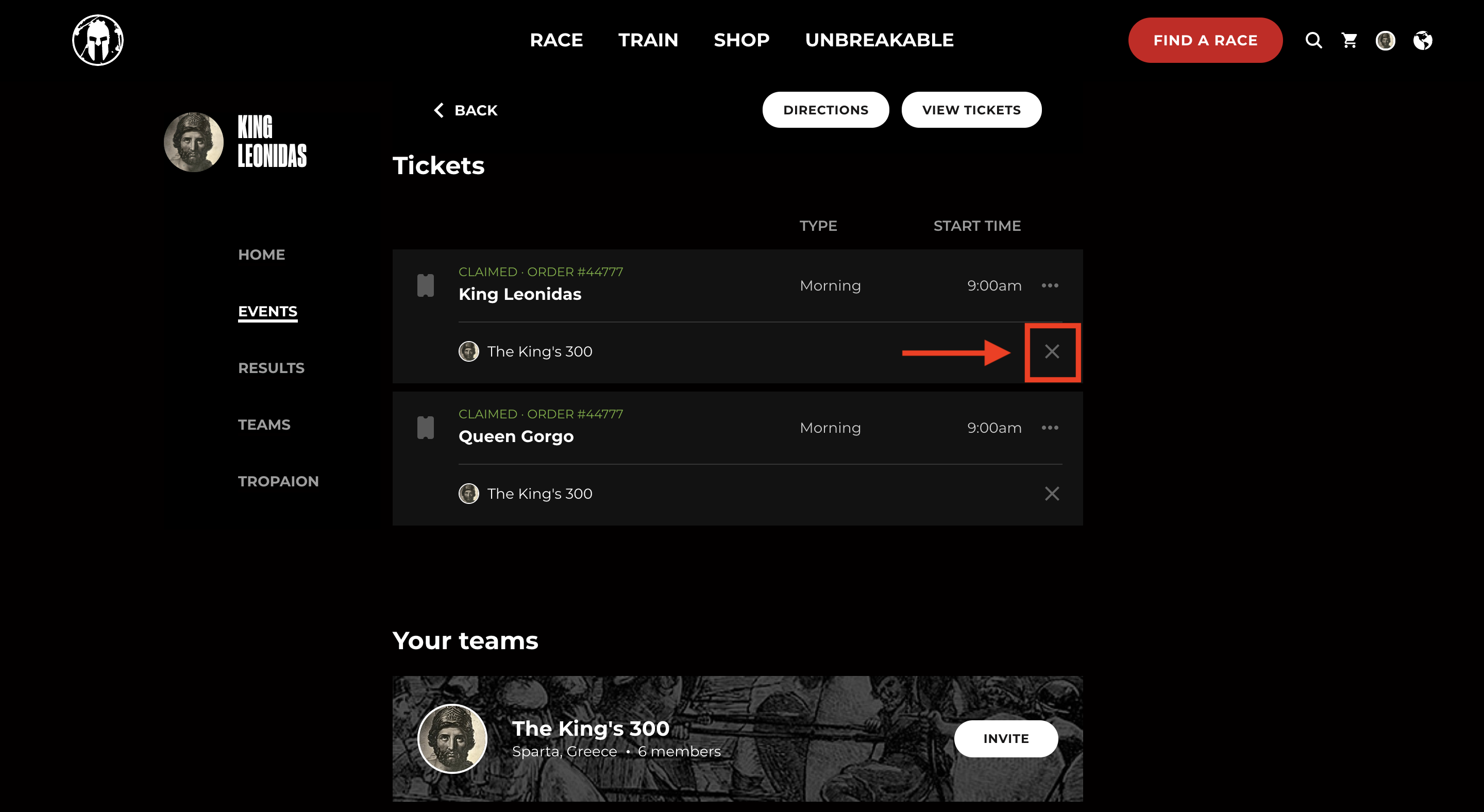1484x812 pixels.
Task: Open DIRECTIONS for the event
Action: [825, 109]
